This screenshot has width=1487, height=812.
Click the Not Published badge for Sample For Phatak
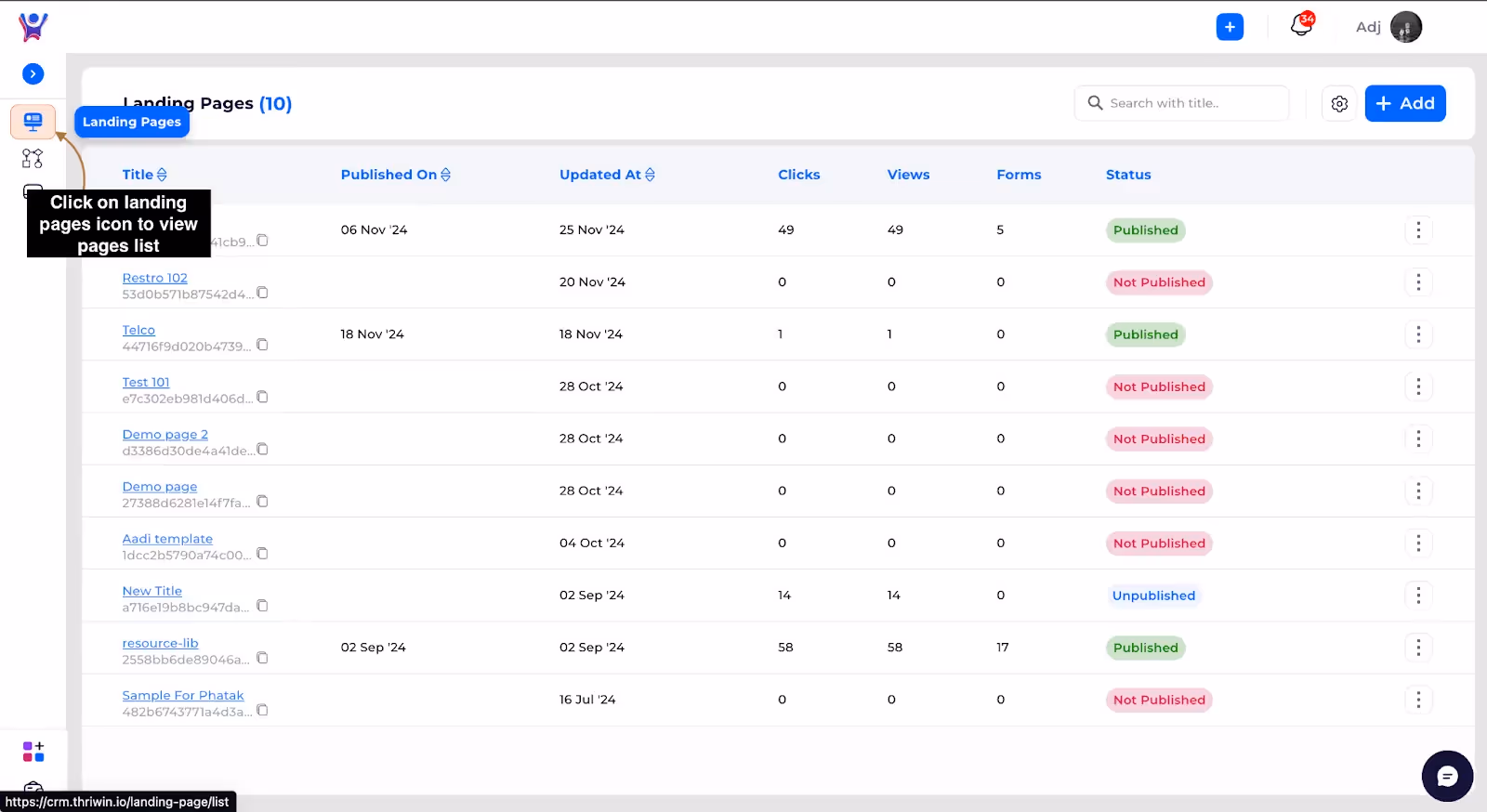1159,700
